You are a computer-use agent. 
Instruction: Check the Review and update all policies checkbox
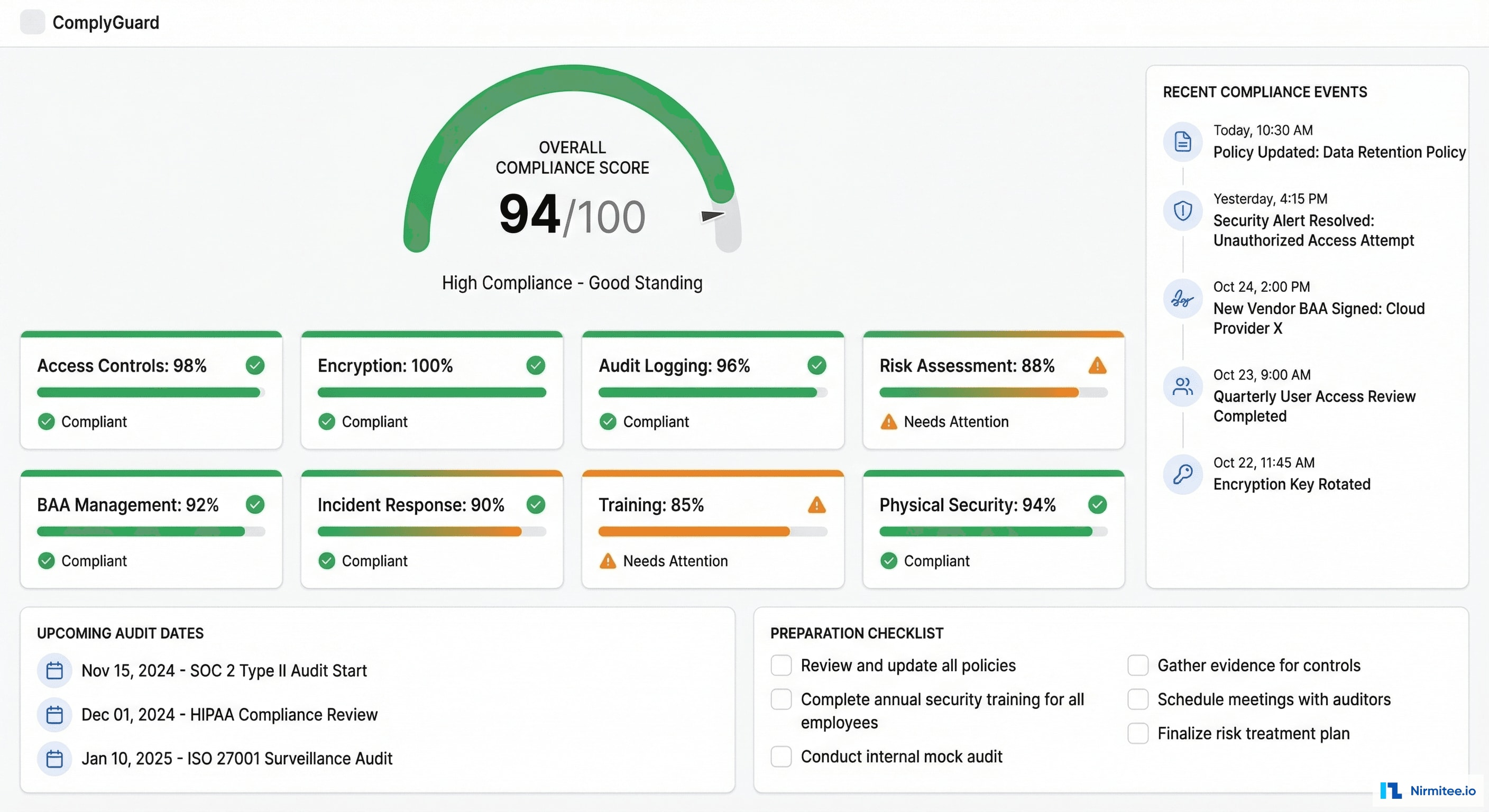click(x=781, y=666)
